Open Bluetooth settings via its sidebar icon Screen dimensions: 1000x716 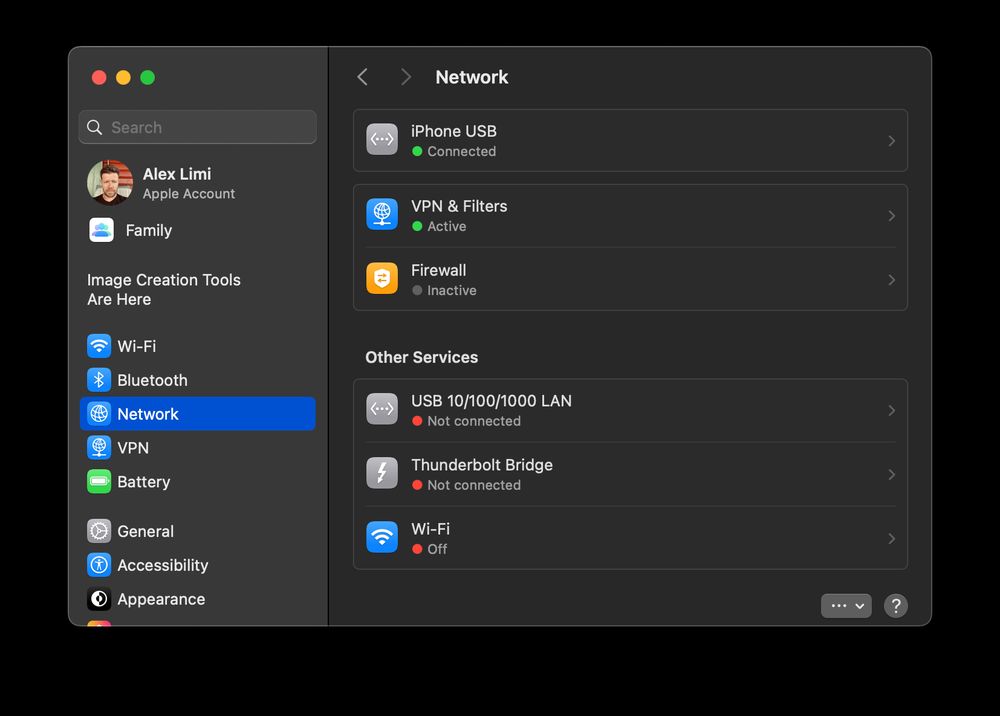(99, 380)
